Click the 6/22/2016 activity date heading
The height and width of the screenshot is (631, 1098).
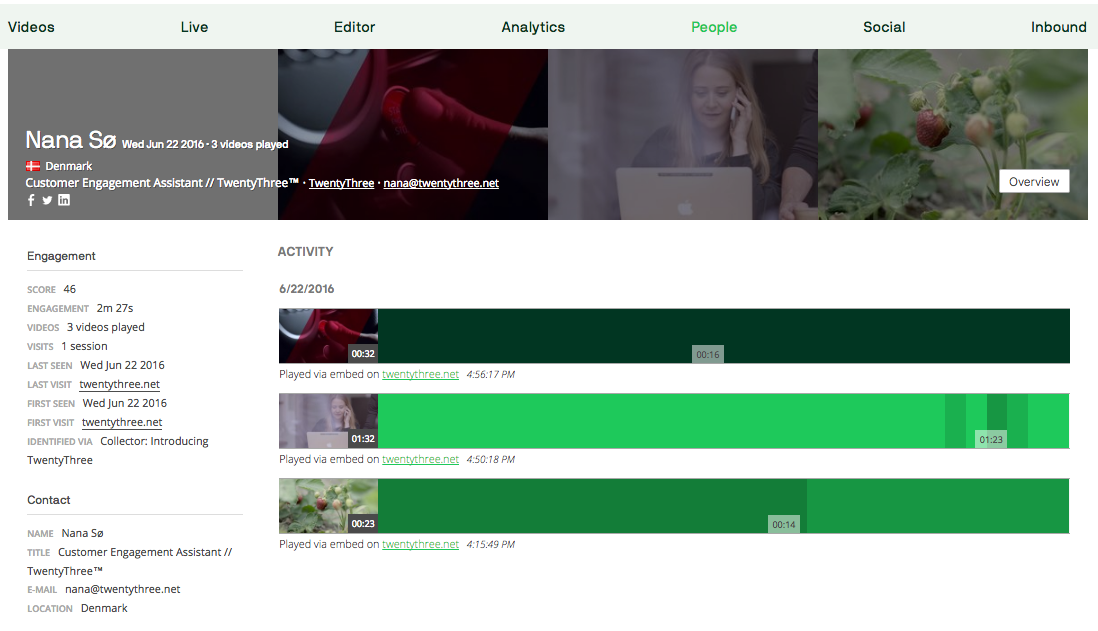307,289
